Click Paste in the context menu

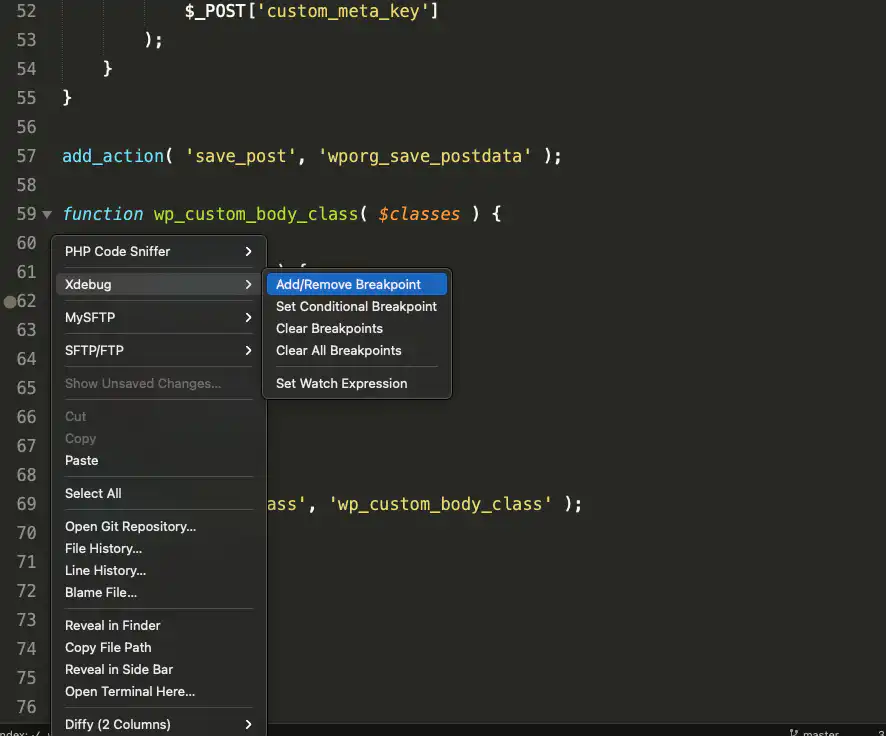coord(82,460)
